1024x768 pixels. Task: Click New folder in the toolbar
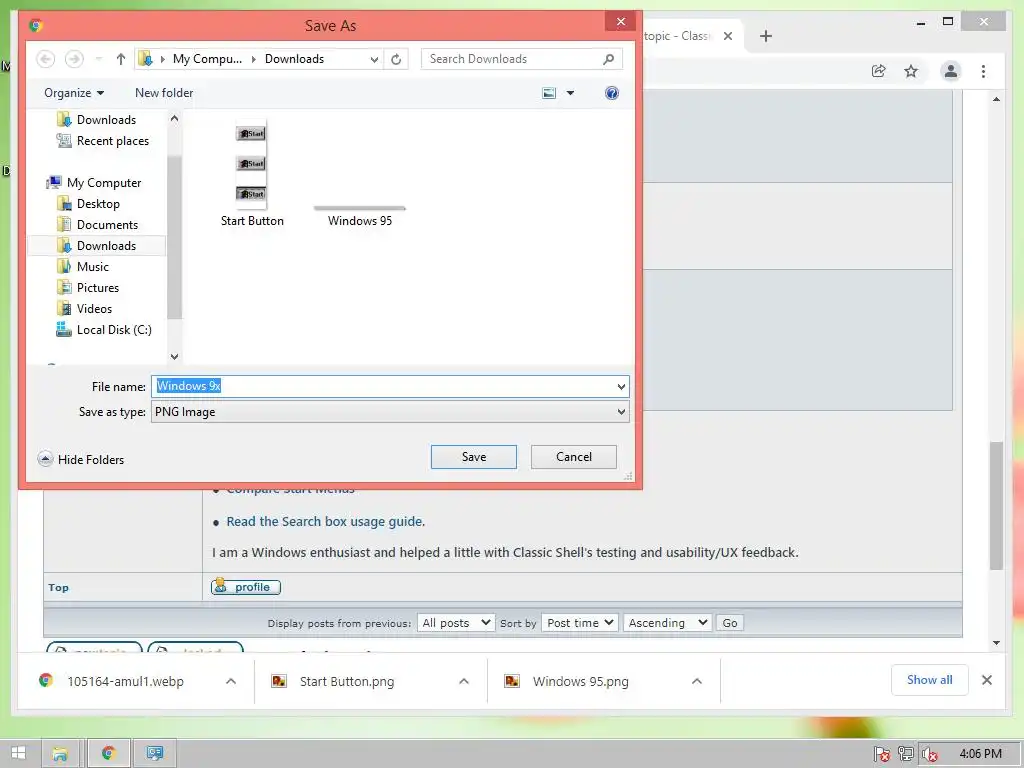point(164,93)
